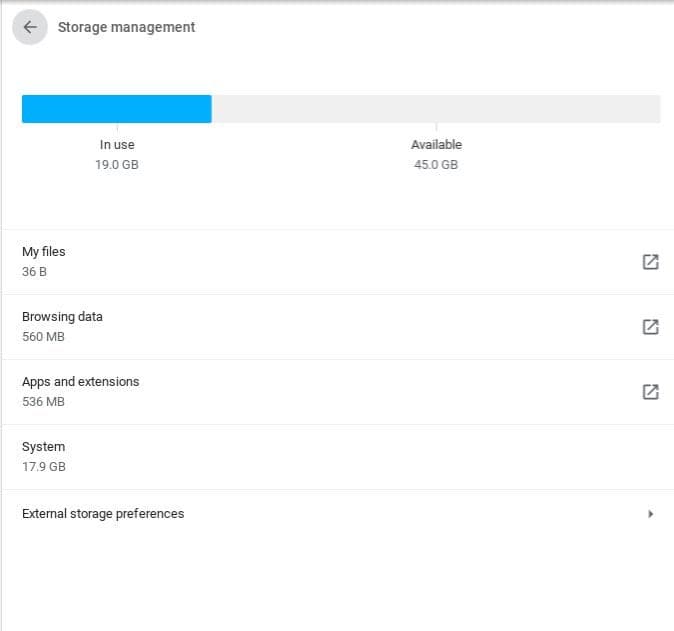The image size is (674, 631).
Task: Click the 560 MB browsing size
Action: tap(43, 337)
